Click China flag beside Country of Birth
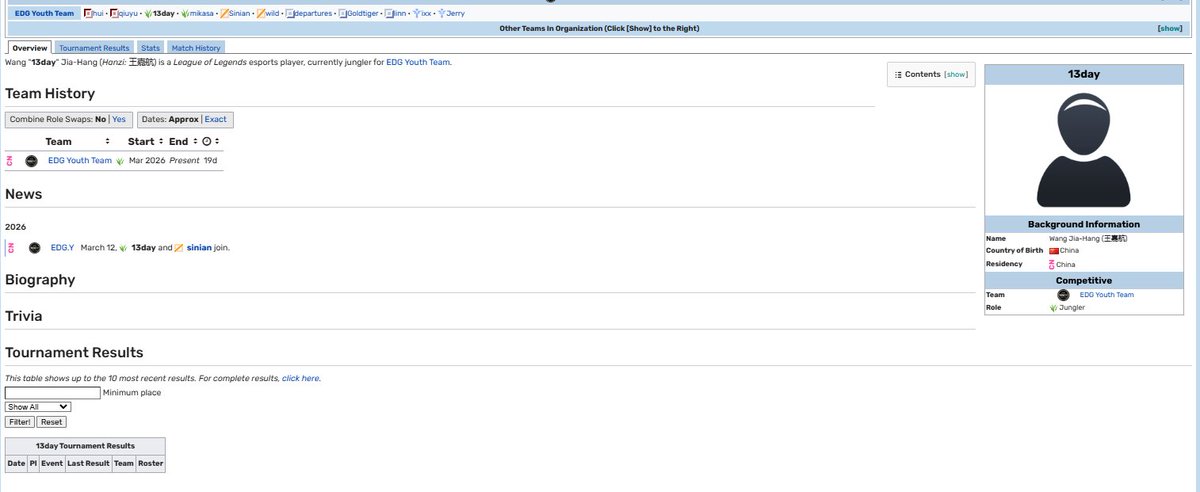Viewport: 1200px width, 492px height. click(1054, 251)
